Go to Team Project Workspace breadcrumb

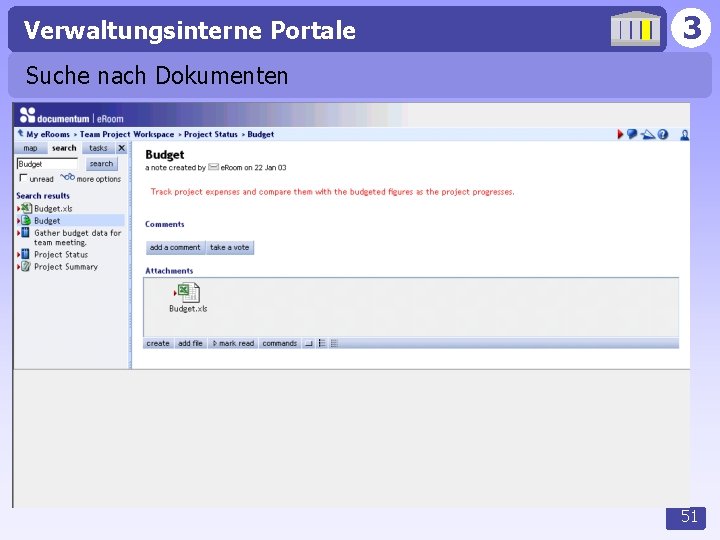coord(127,134)
